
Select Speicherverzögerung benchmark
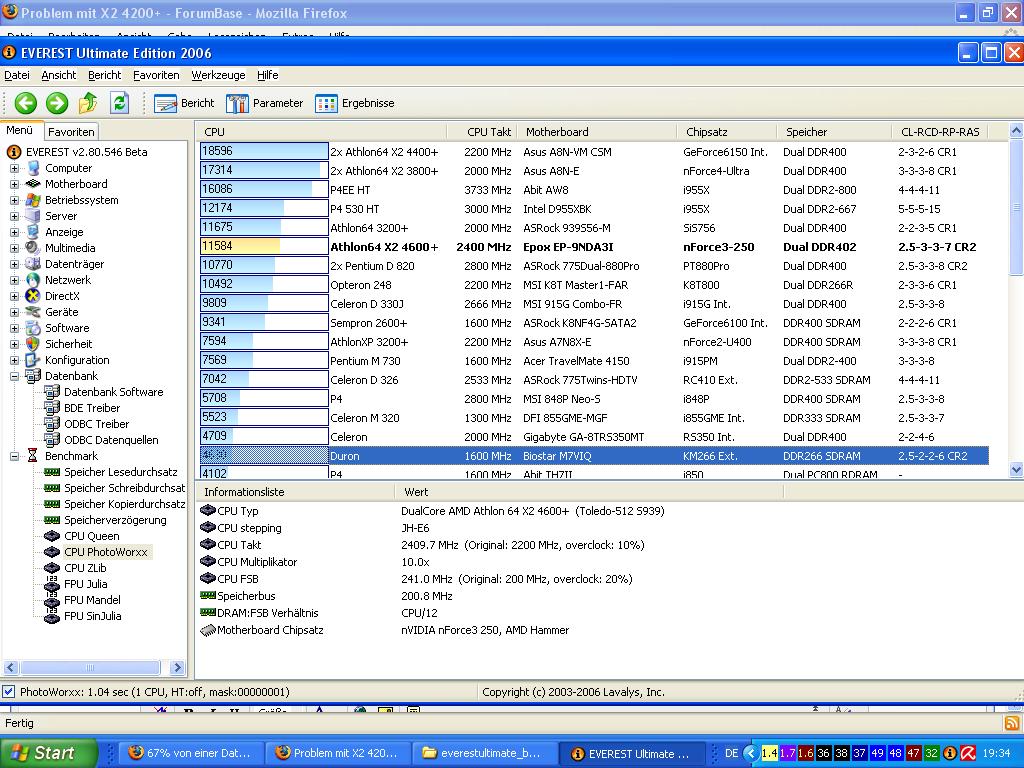tap(115, 520)
